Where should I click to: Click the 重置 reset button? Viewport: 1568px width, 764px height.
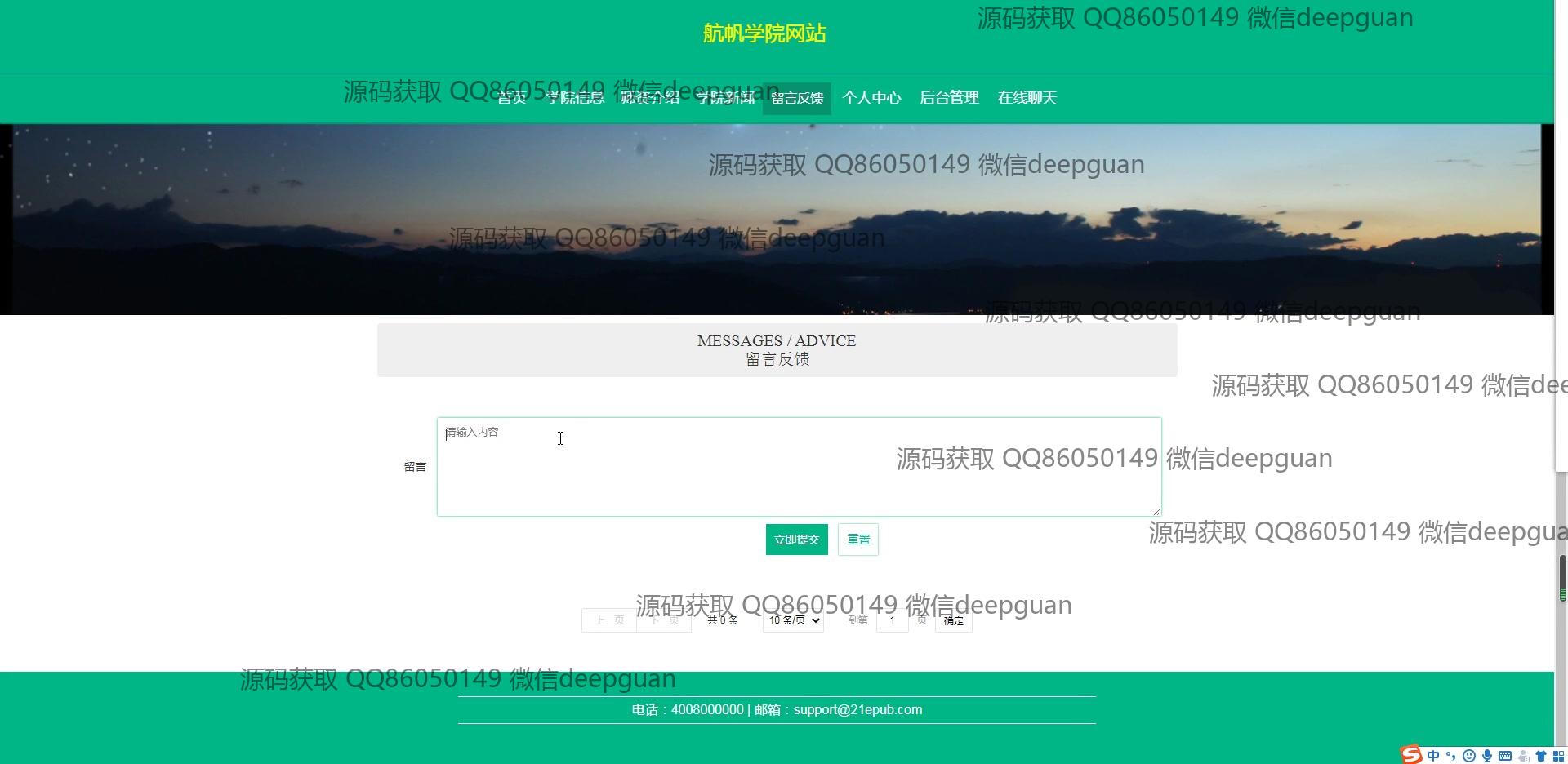click(857, 540)
